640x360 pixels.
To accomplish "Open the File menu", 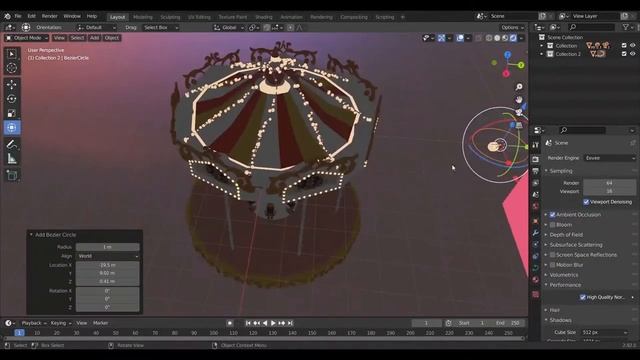I will (x=18, y=16).
